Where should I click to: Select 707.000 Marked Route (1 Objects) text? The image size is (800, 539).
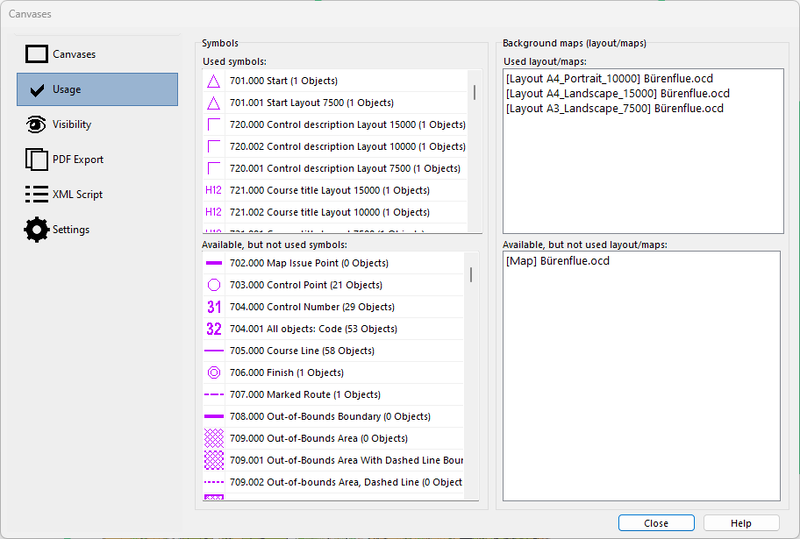tap(305, 395)
